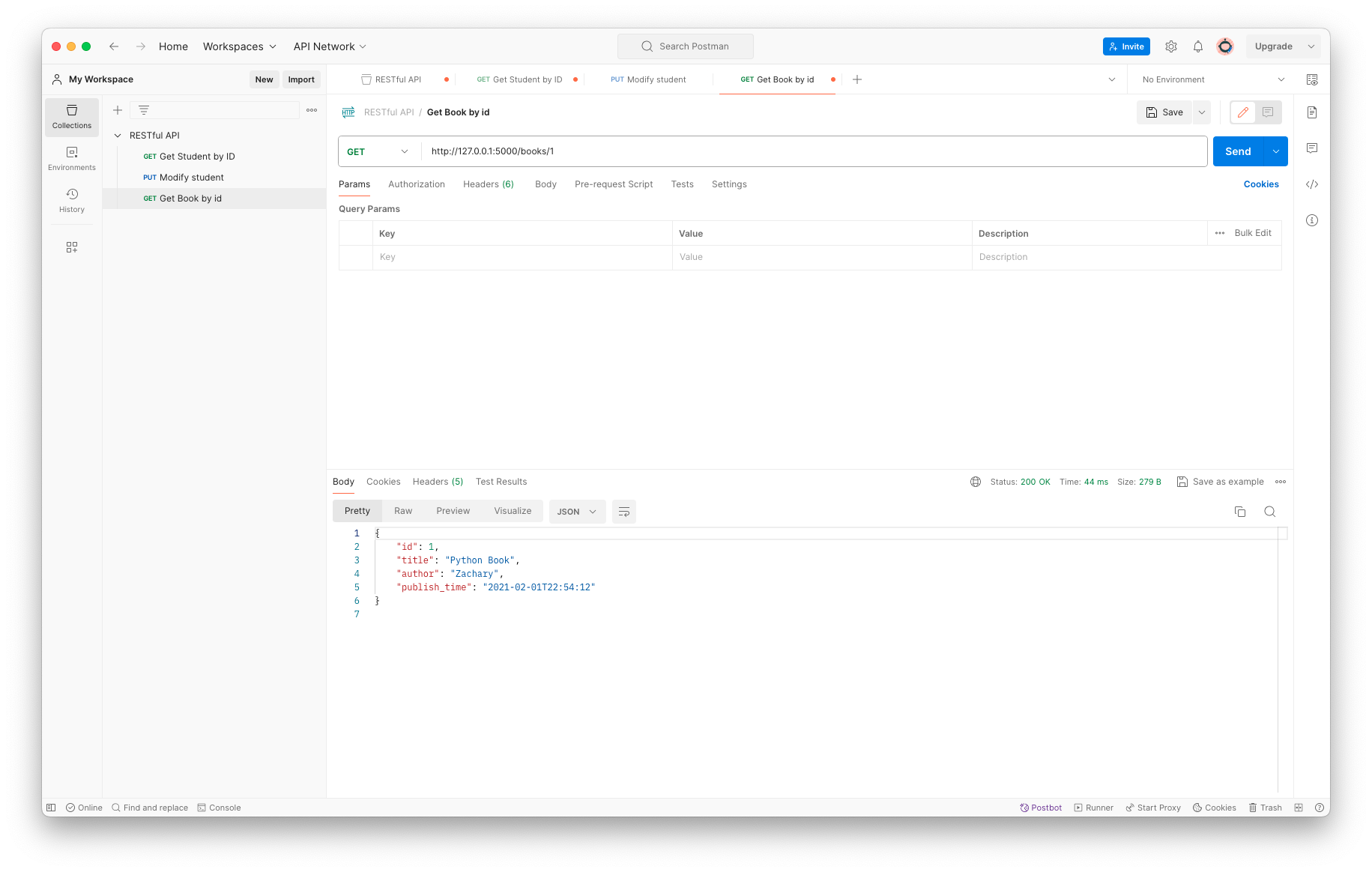Switch response view to Raw
The image size is (1372, 872).
[x=403, y=511]
